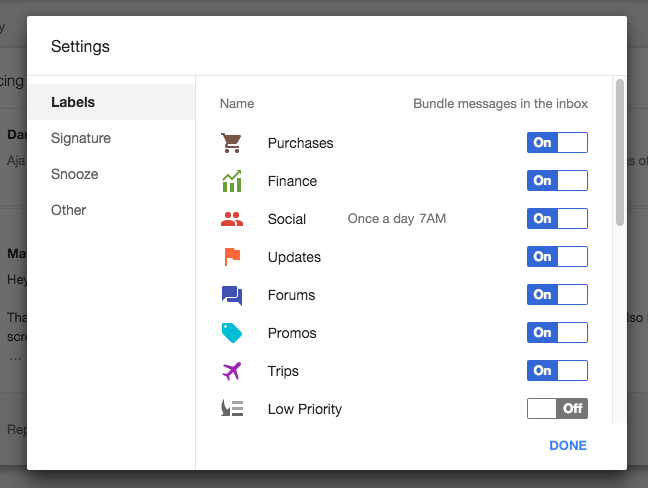Click the DONE button
Image resolution: width=648 pixels, height=488 pixels.
point(568,445)
